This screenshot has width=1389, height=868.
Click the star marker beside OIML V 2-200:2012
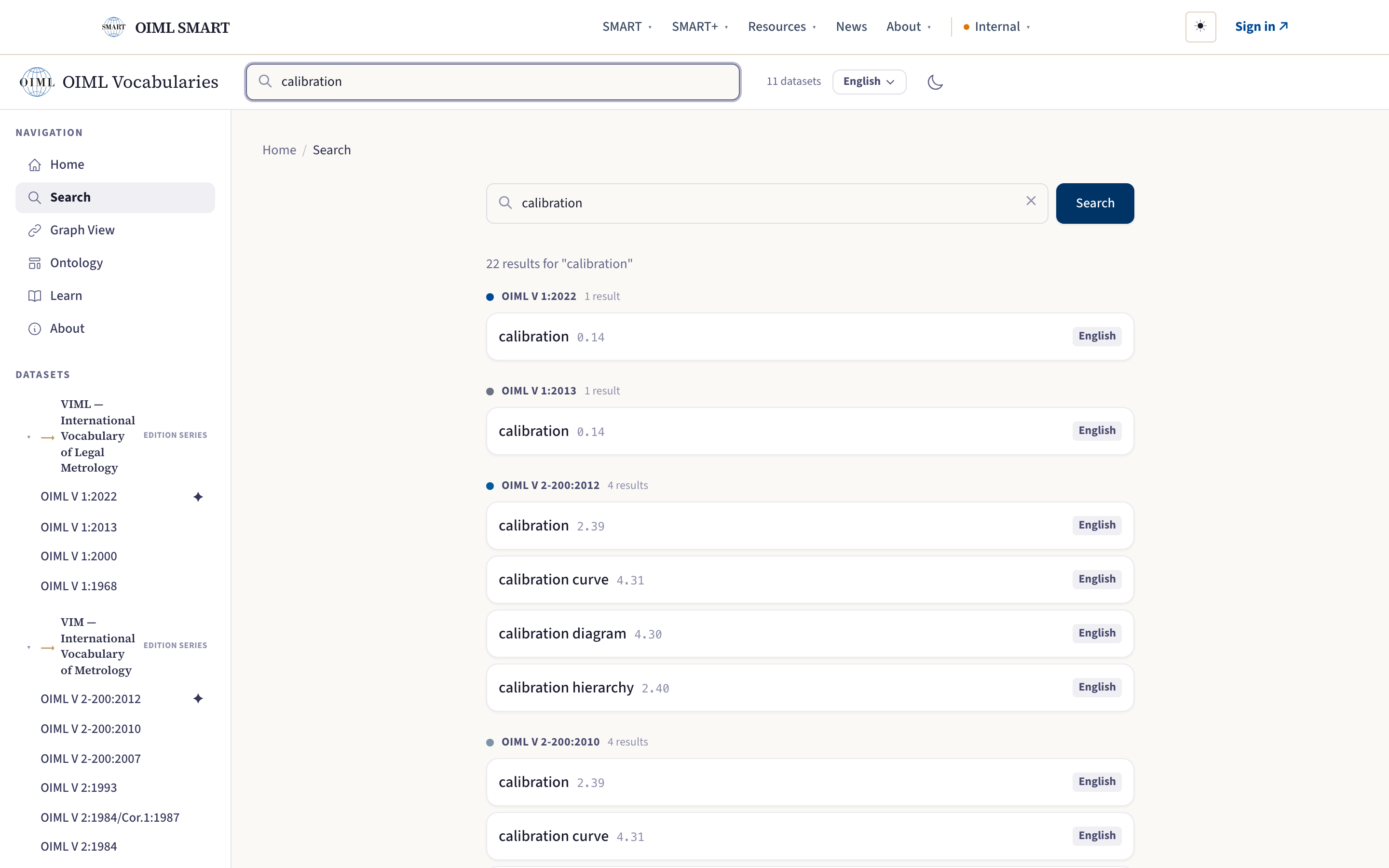198,699
